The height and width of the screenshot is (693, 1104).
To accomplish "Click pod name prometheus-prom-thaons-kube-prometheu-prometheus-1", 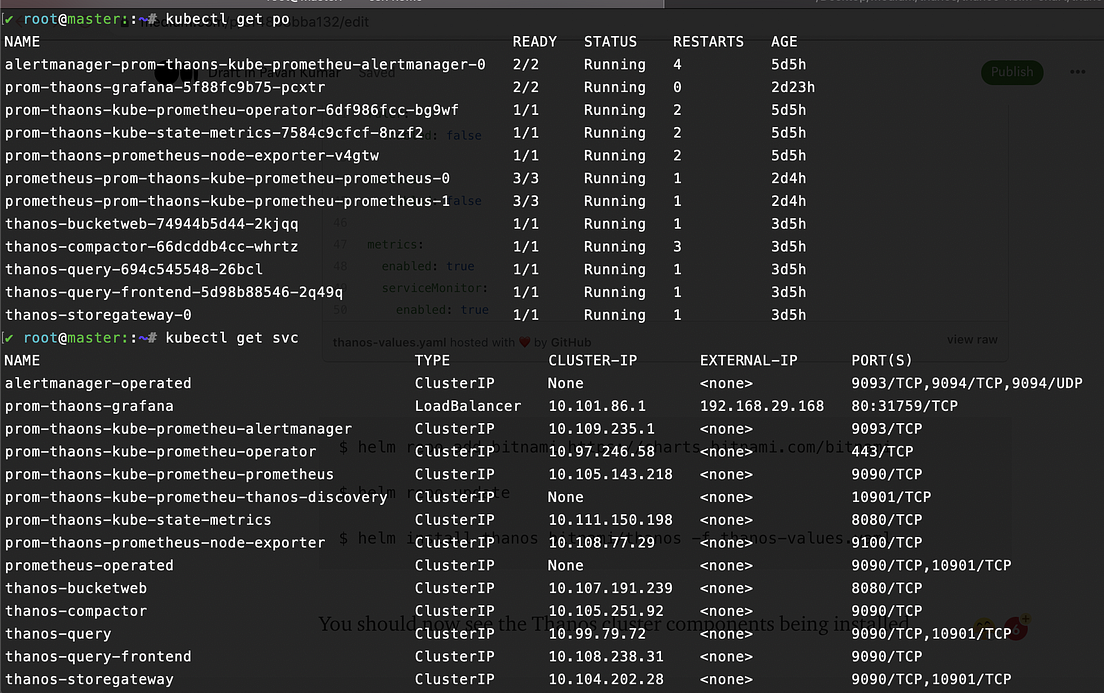I will pos(227,201).
